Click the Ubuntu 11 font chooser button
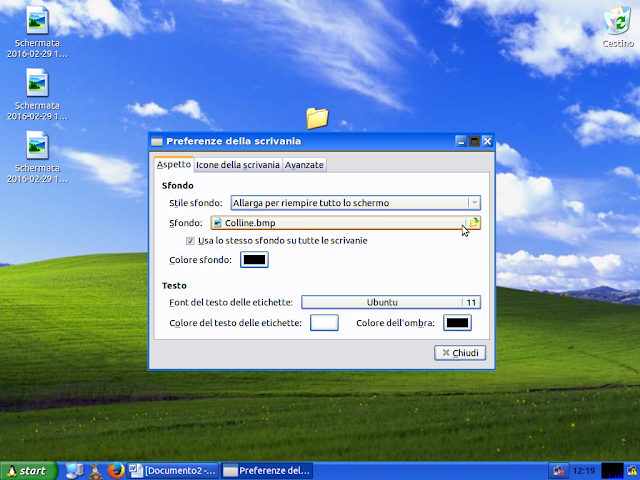 click(391, 302)
